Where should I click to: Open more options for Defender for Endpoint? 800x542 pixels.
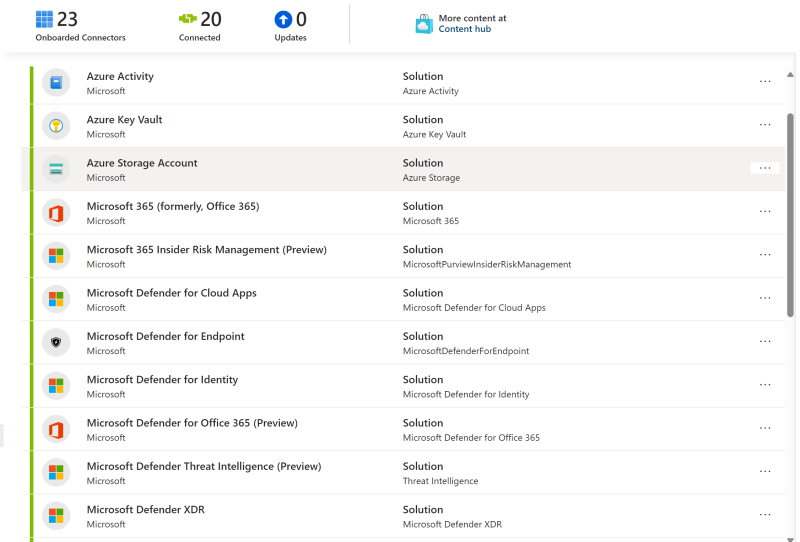(x=765, y=341)
